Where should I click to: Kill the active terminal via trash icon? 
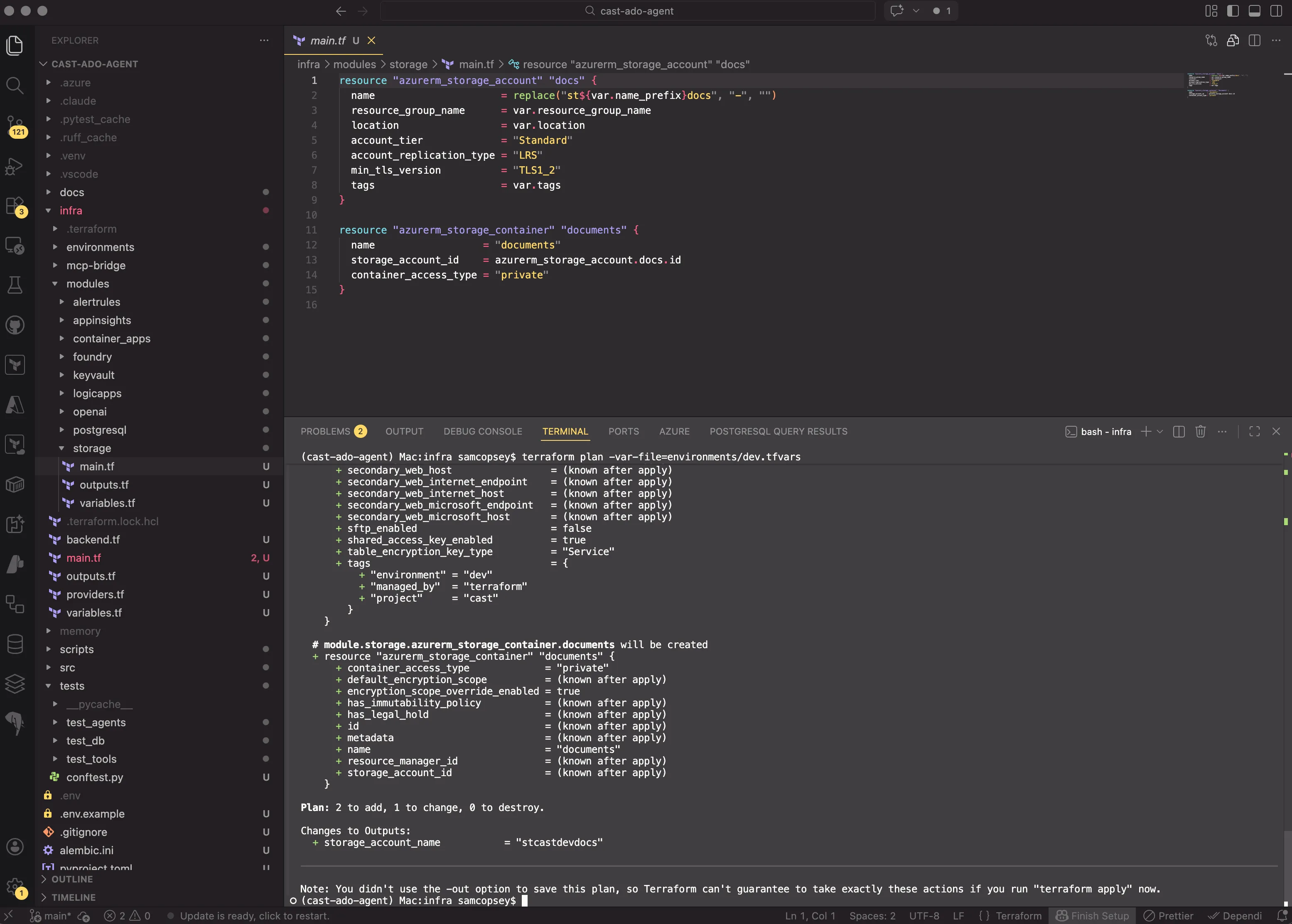[x=1201, y=432]
